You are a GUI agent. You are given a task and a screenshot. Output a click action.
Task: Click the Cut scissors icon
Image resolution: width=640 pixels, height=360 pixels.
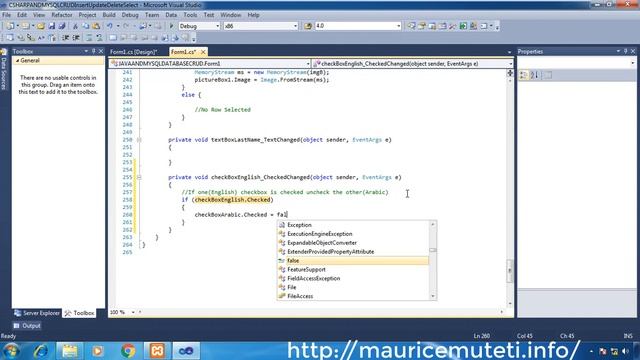75,26
